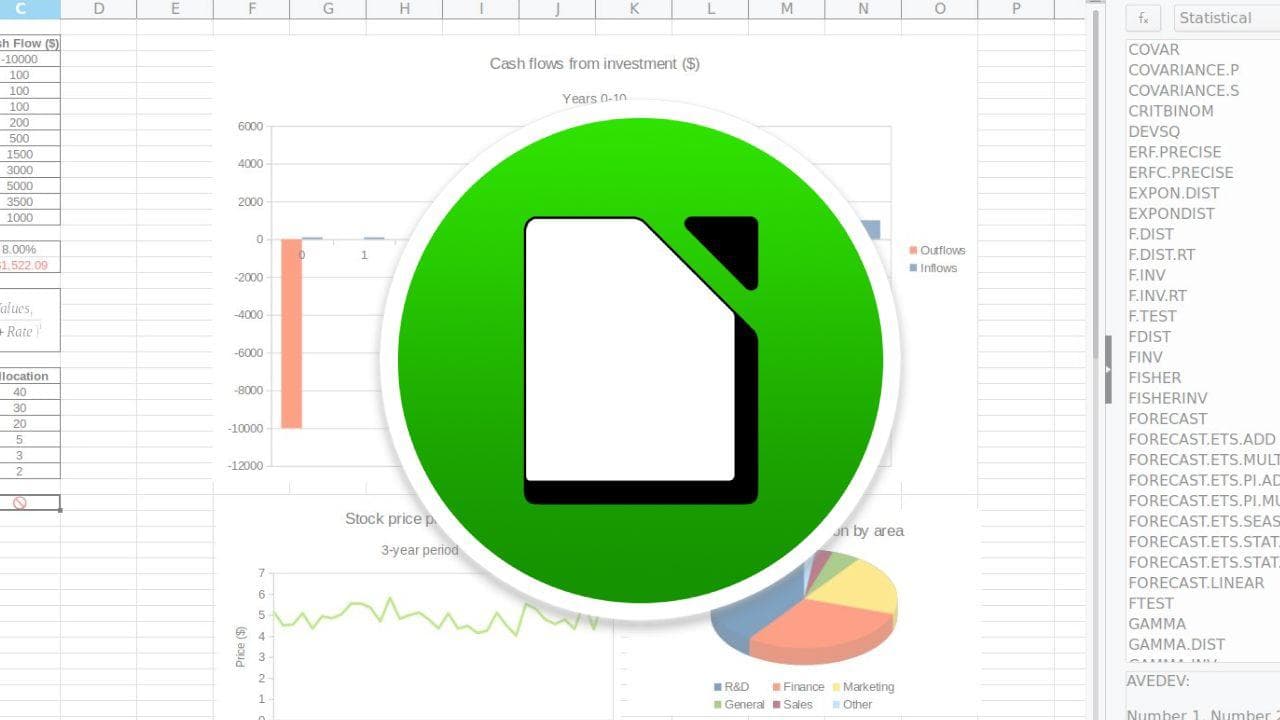
Task: Click the Inflows legend entry
Action: tap(933, 268)
